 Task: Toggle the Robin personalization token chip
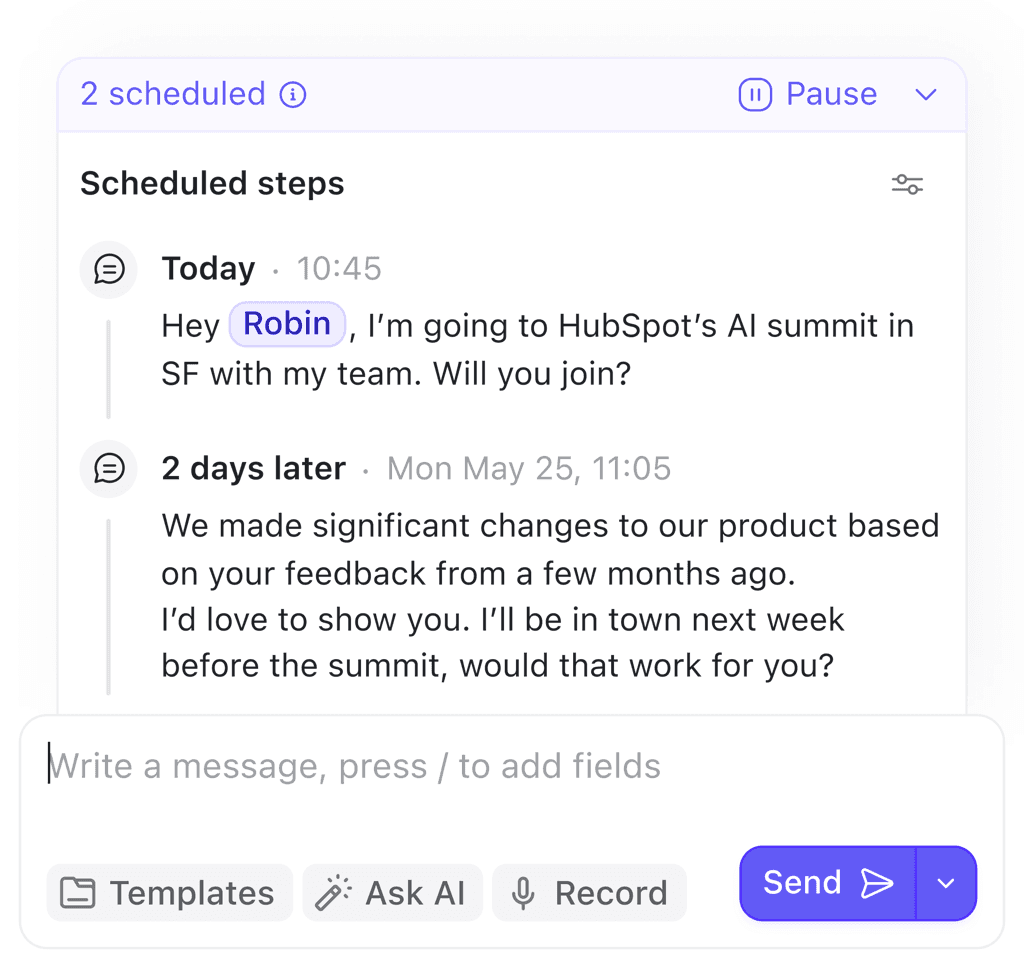[x=287, y=324]
